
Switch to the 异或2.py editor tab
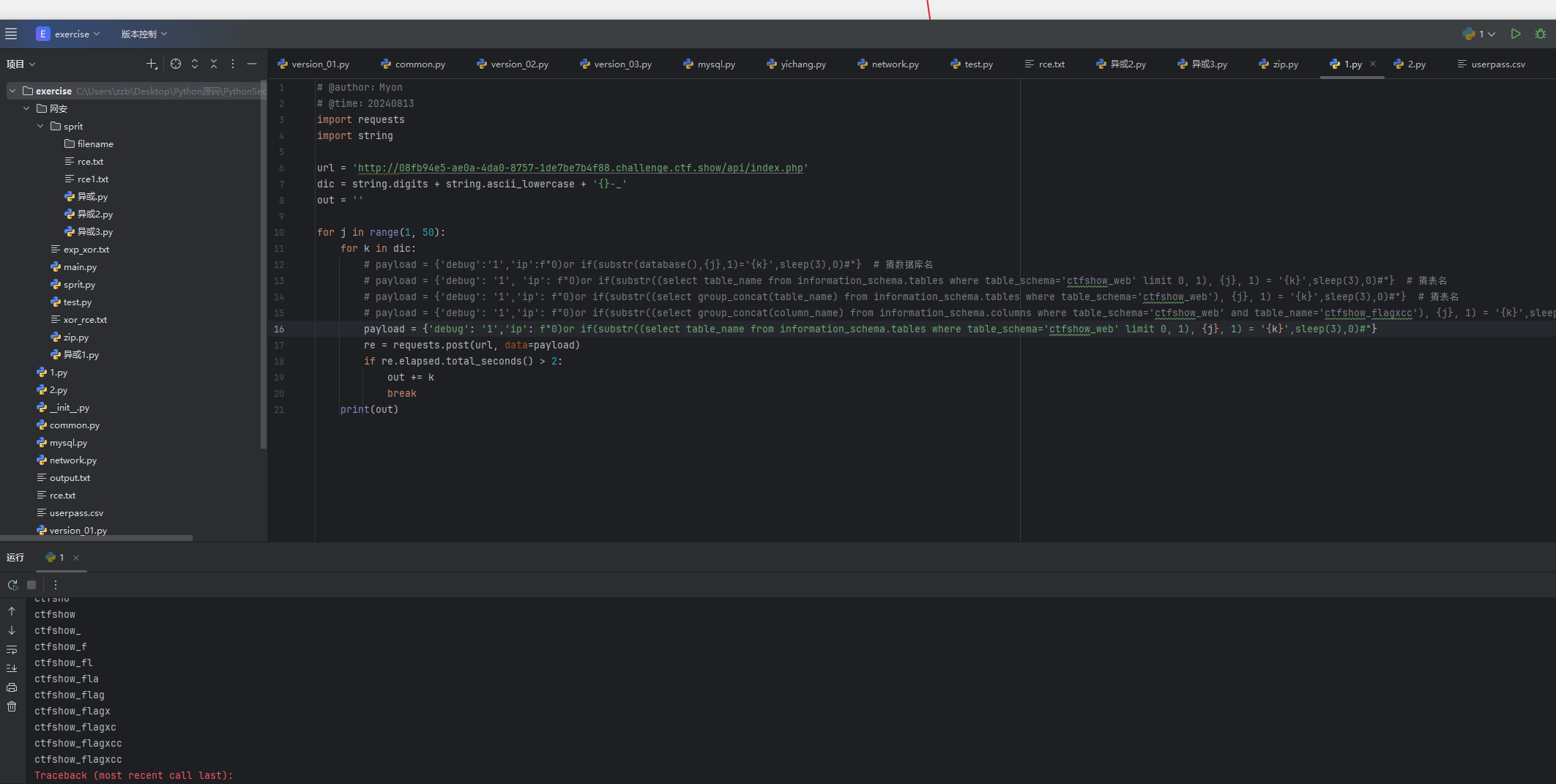point(1121,64)
